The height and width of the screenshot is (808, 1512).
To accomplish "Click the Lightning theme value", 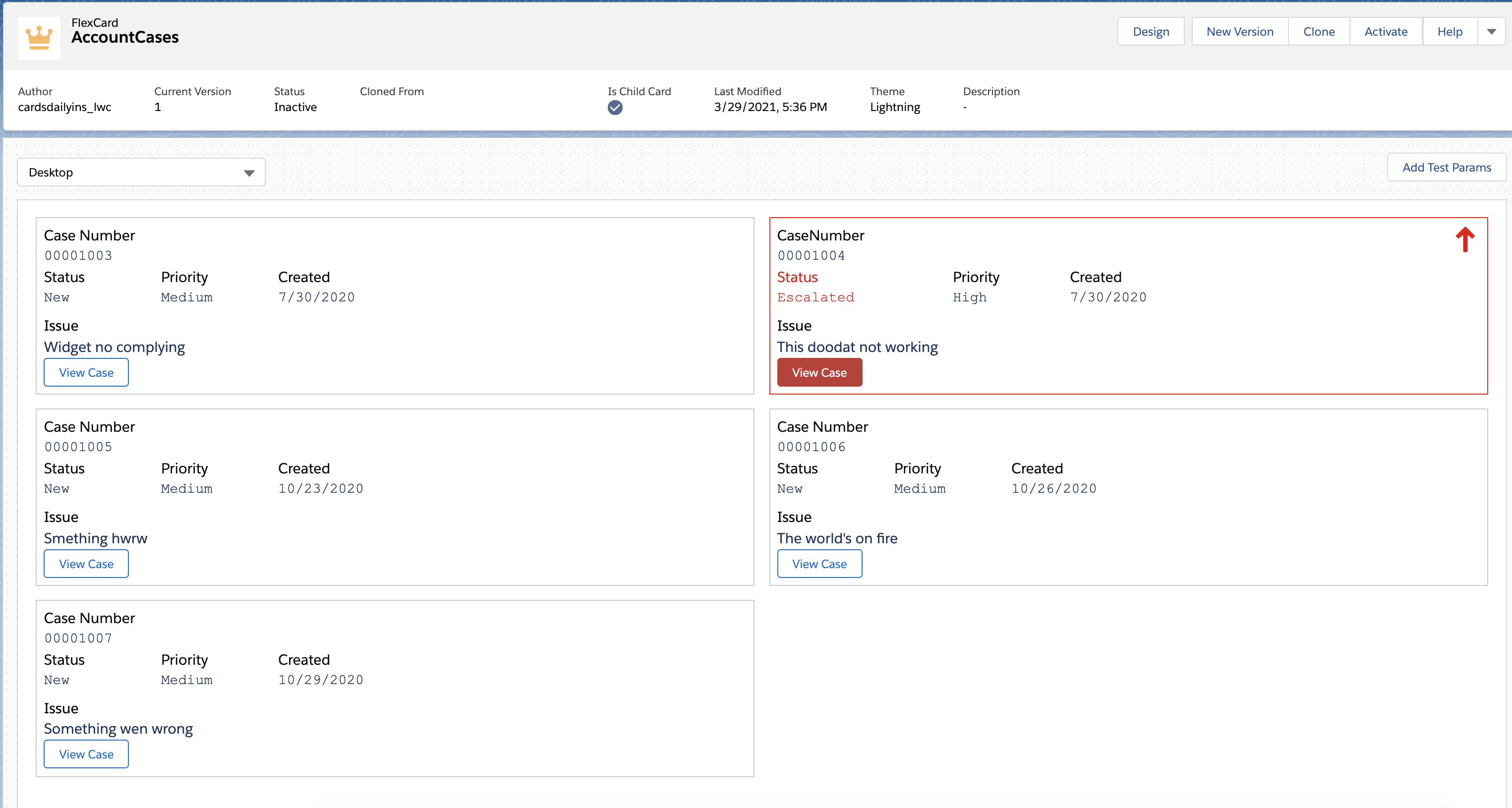I will [895, 108].
